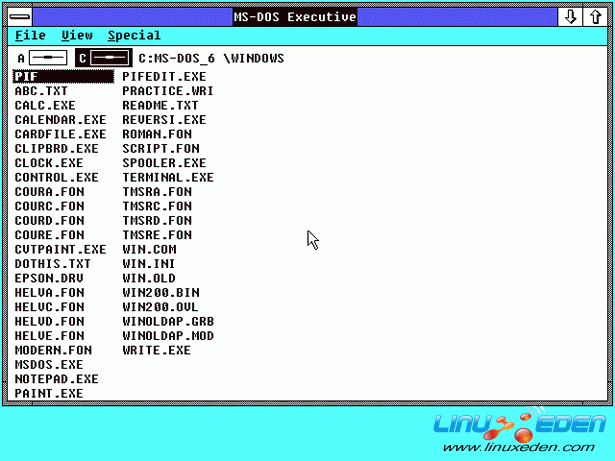Select TMSRA.FON font file

point(157,192)
